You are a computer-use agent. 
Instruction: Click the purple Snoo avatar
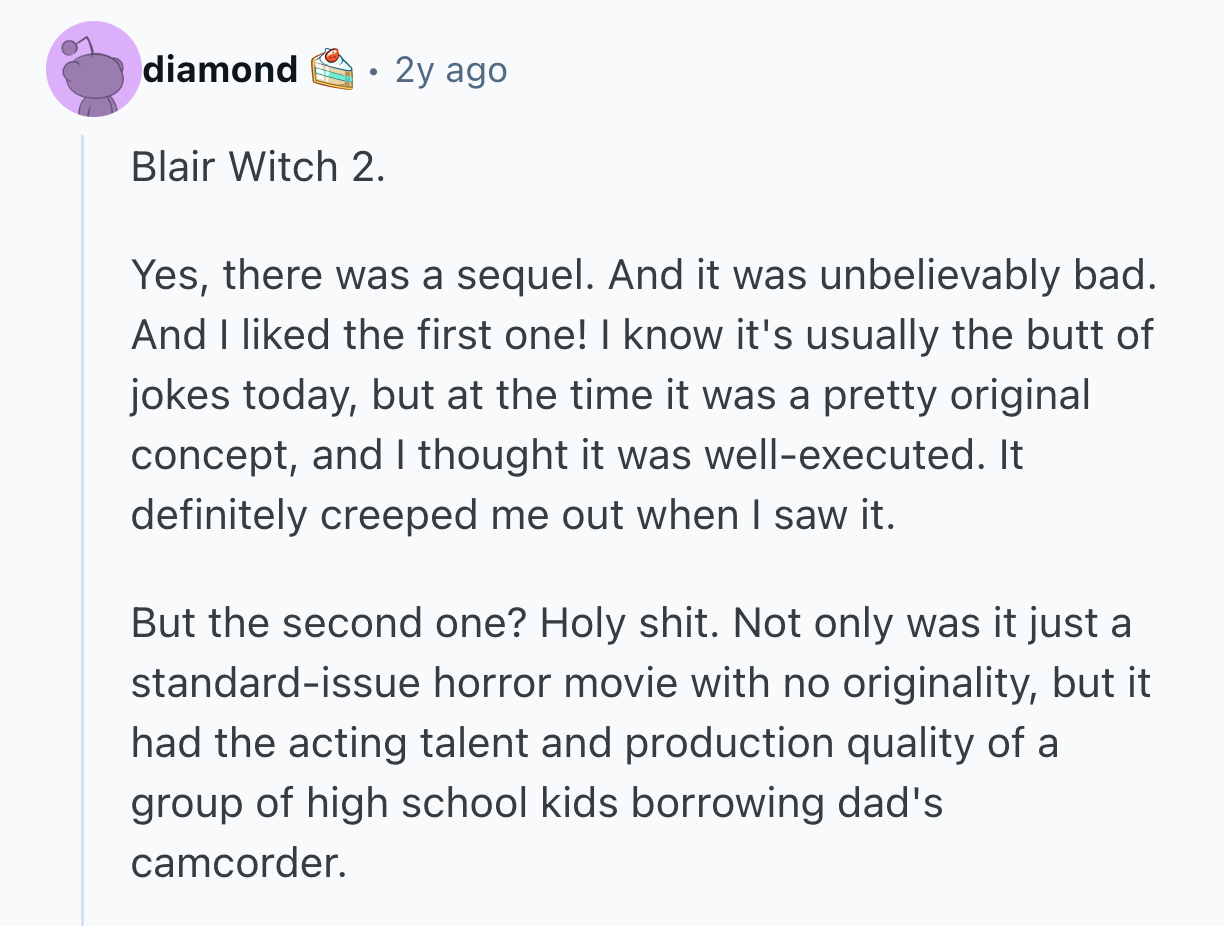94,69
